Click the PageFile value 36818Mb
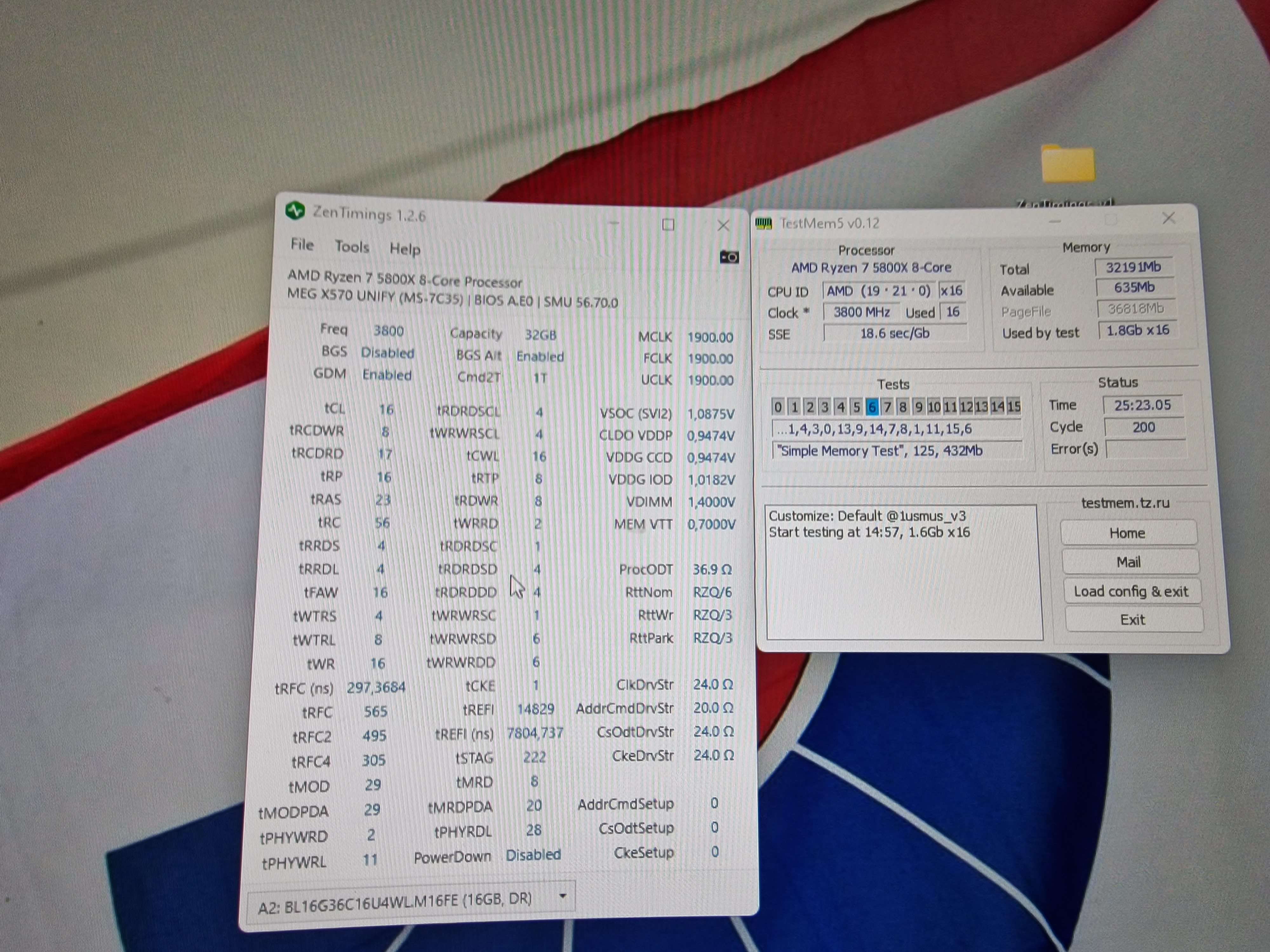The image size is (1270, 952). tap(1136, 309)
